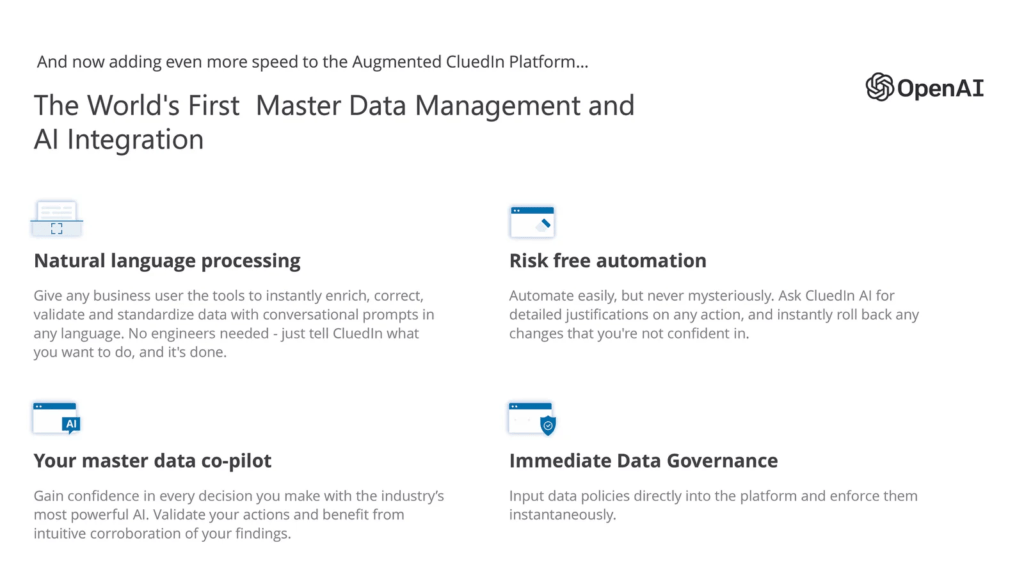1024x570 pixels.
Task: Click the Automate easily paragraph text
Action: tap(714, 315)
